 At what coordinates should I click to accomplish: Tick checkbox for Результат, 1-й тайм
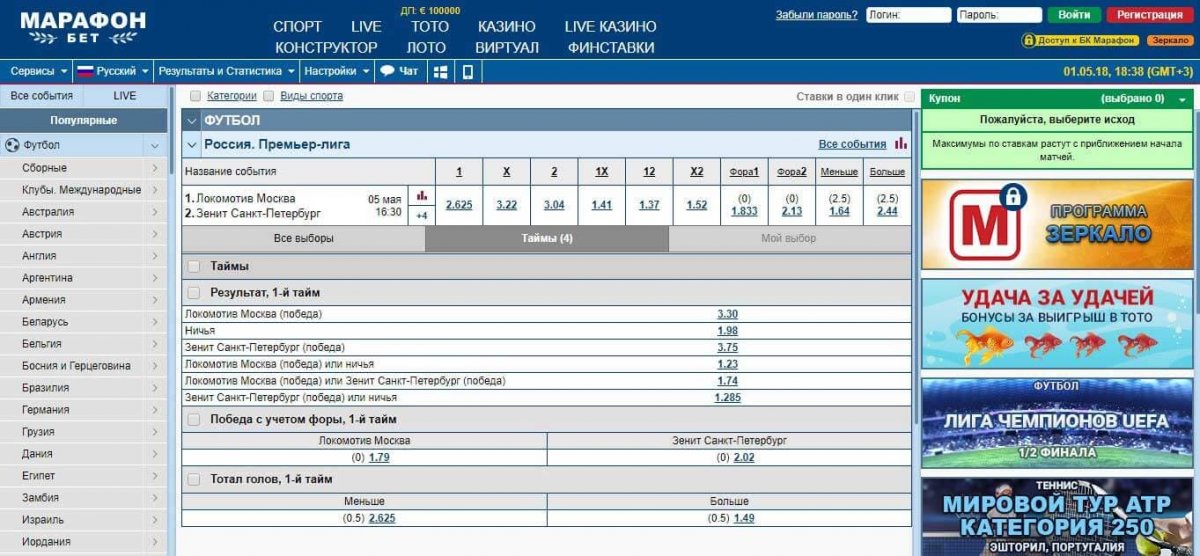coord(194,293)
